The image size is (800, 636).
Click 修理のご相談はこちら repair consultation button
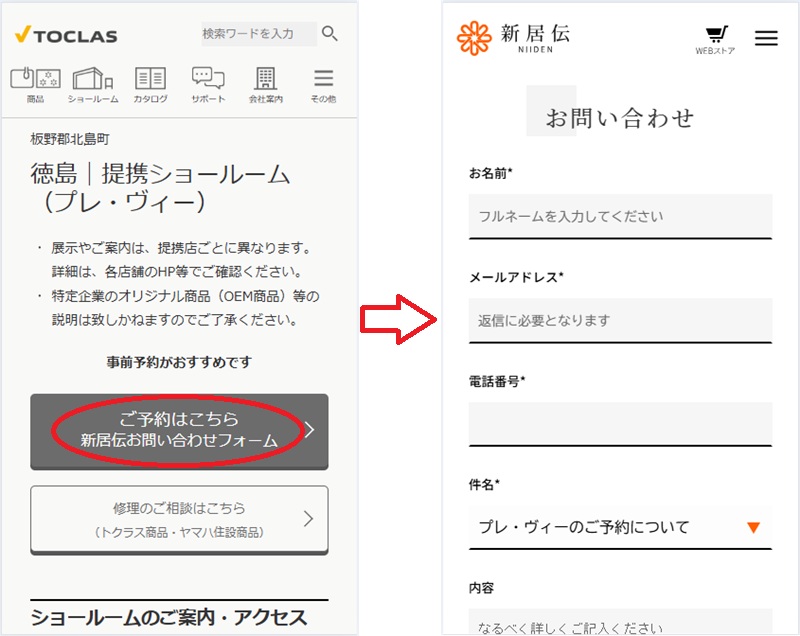pos(179,520)
